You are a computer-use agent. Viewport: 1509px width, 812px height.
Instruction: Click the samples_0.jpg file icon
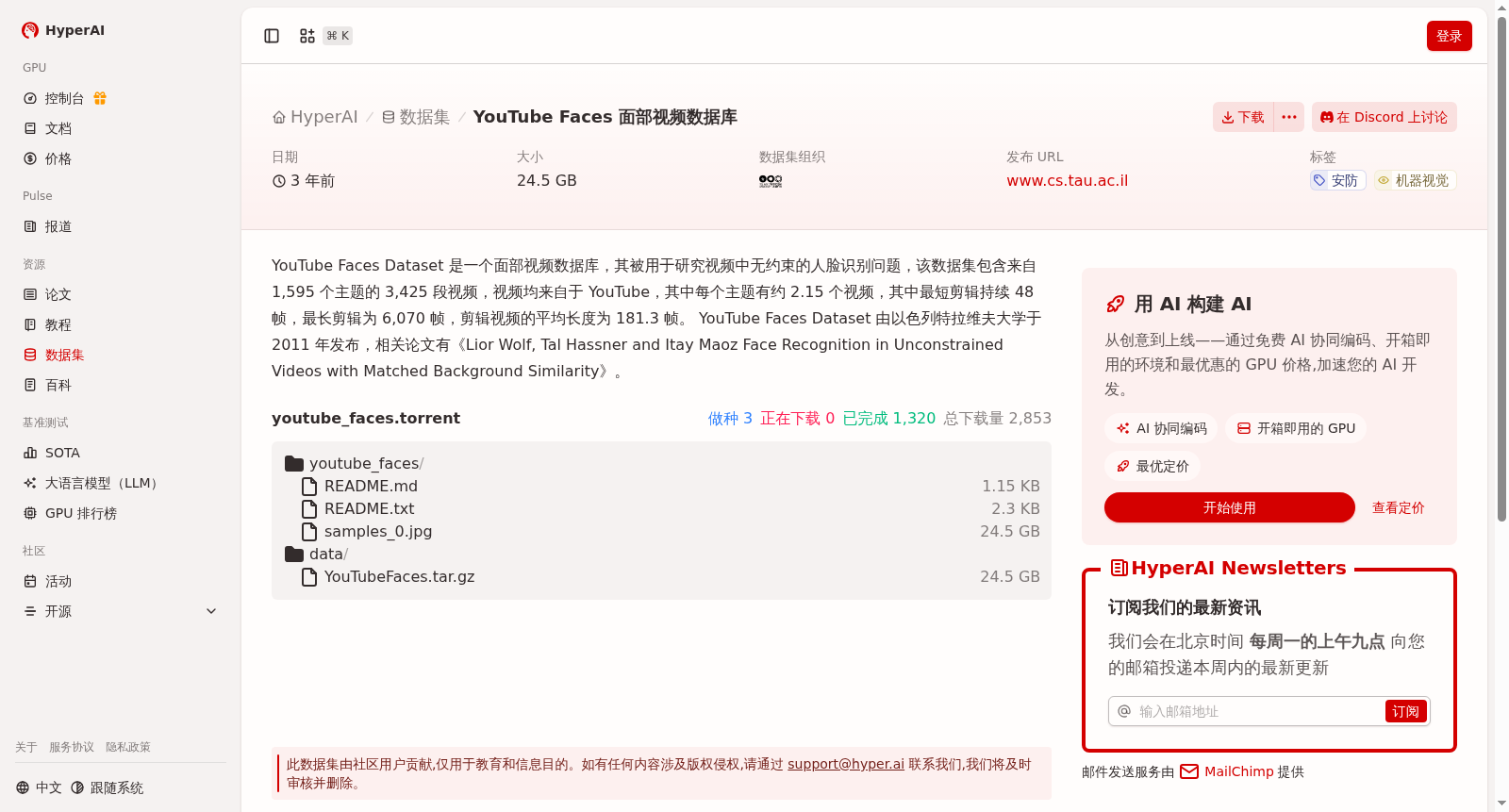click(x=308, y=532)
